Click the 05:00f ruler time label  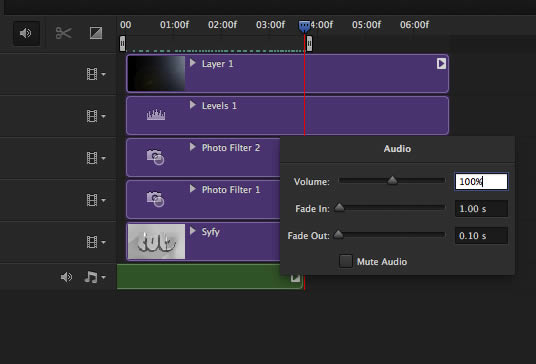366,25
